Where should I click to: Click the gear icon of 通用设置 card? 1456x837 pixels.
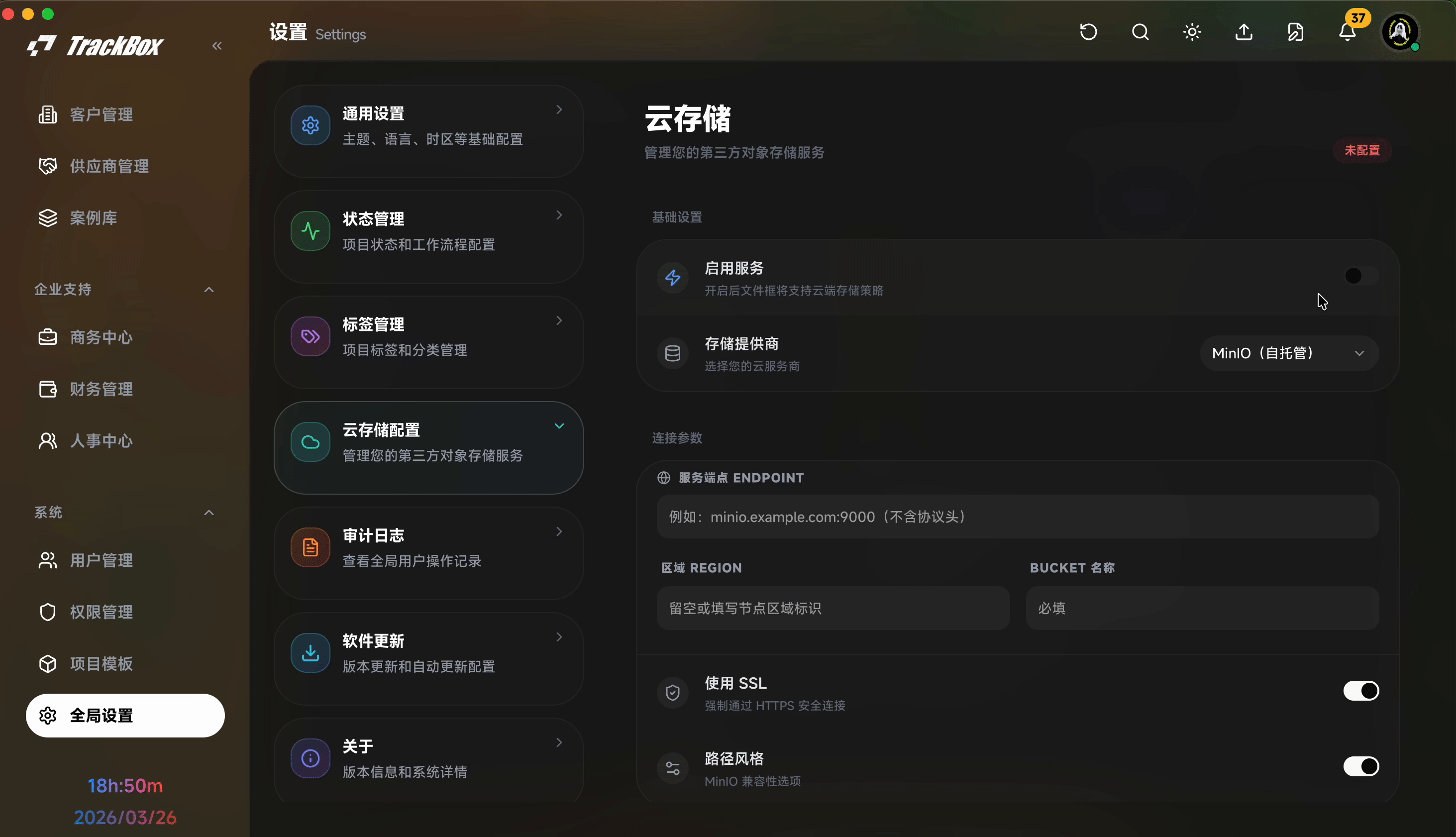(311, 125)
